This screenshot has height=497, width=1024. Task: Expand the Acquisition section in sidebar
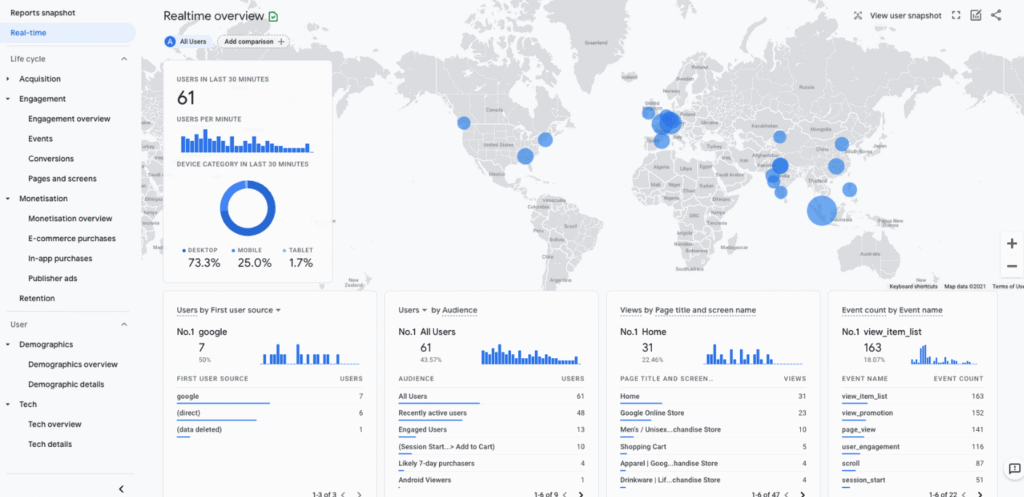point(8,79)
